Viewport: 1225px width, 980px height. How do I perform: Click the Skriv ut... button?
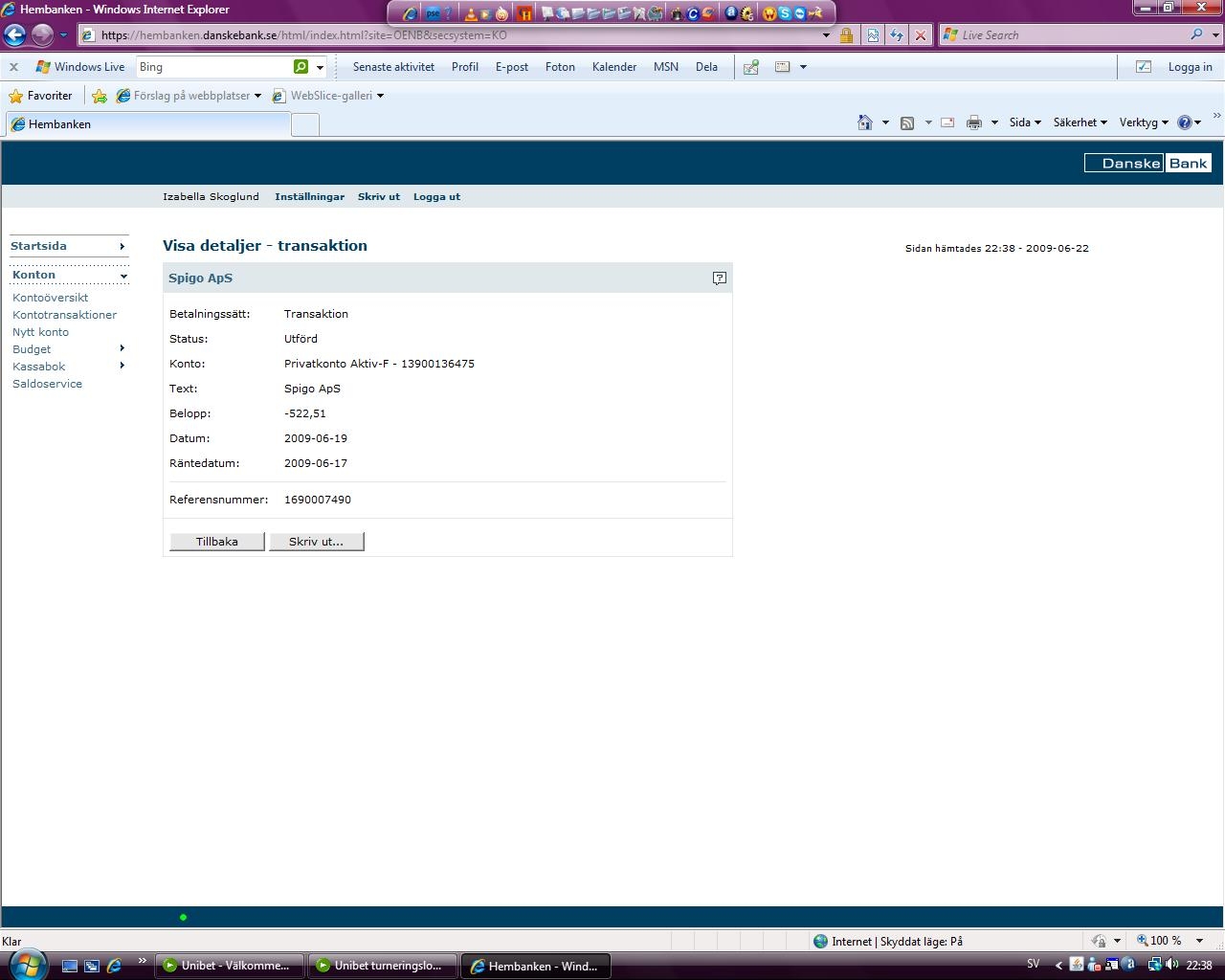click(316, 542)
